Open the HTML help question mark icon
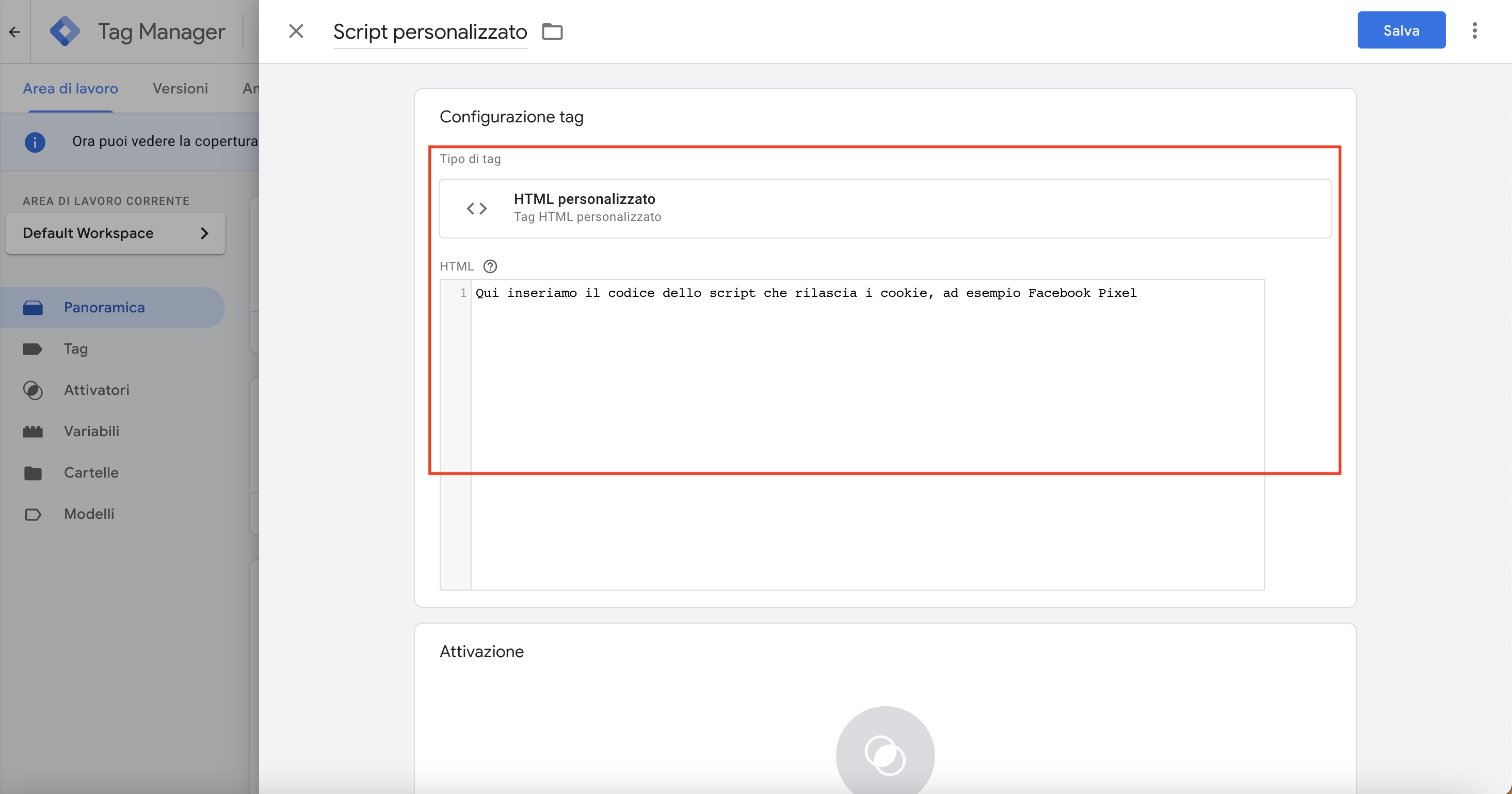1512x794 pixels. click(490, 266)
